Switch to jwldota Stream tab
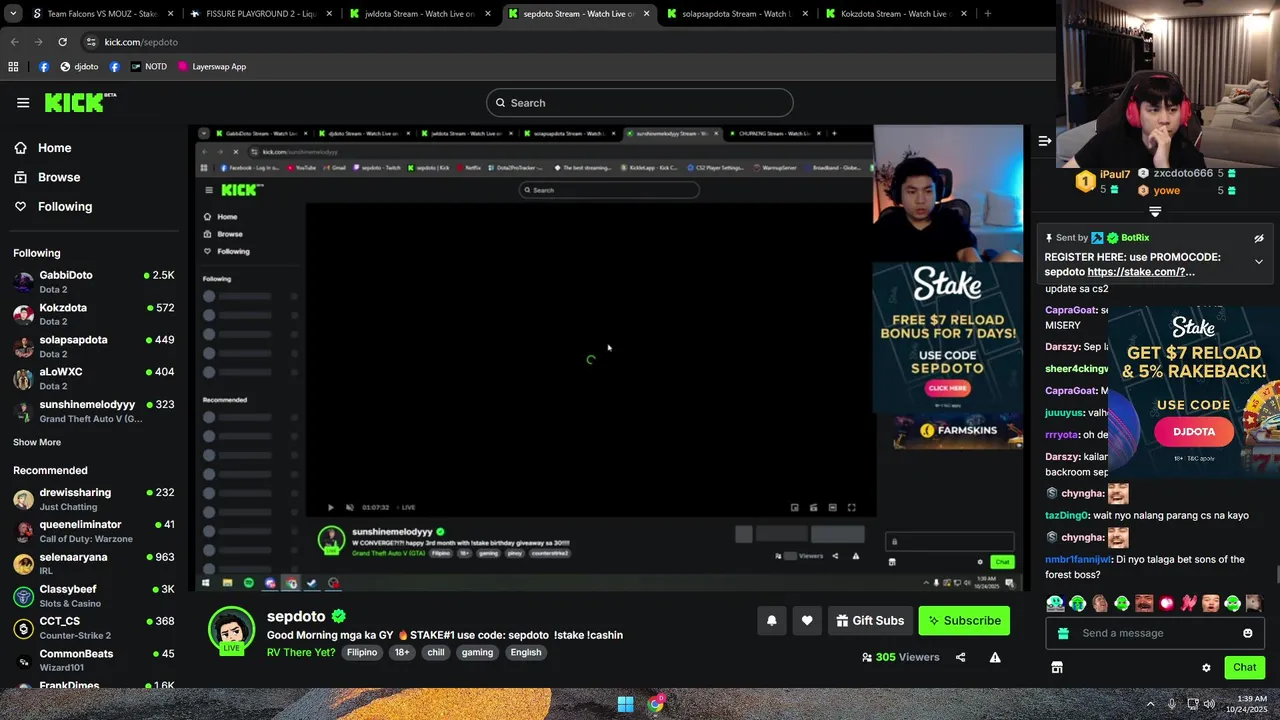1280x720 pixels. 420,14
